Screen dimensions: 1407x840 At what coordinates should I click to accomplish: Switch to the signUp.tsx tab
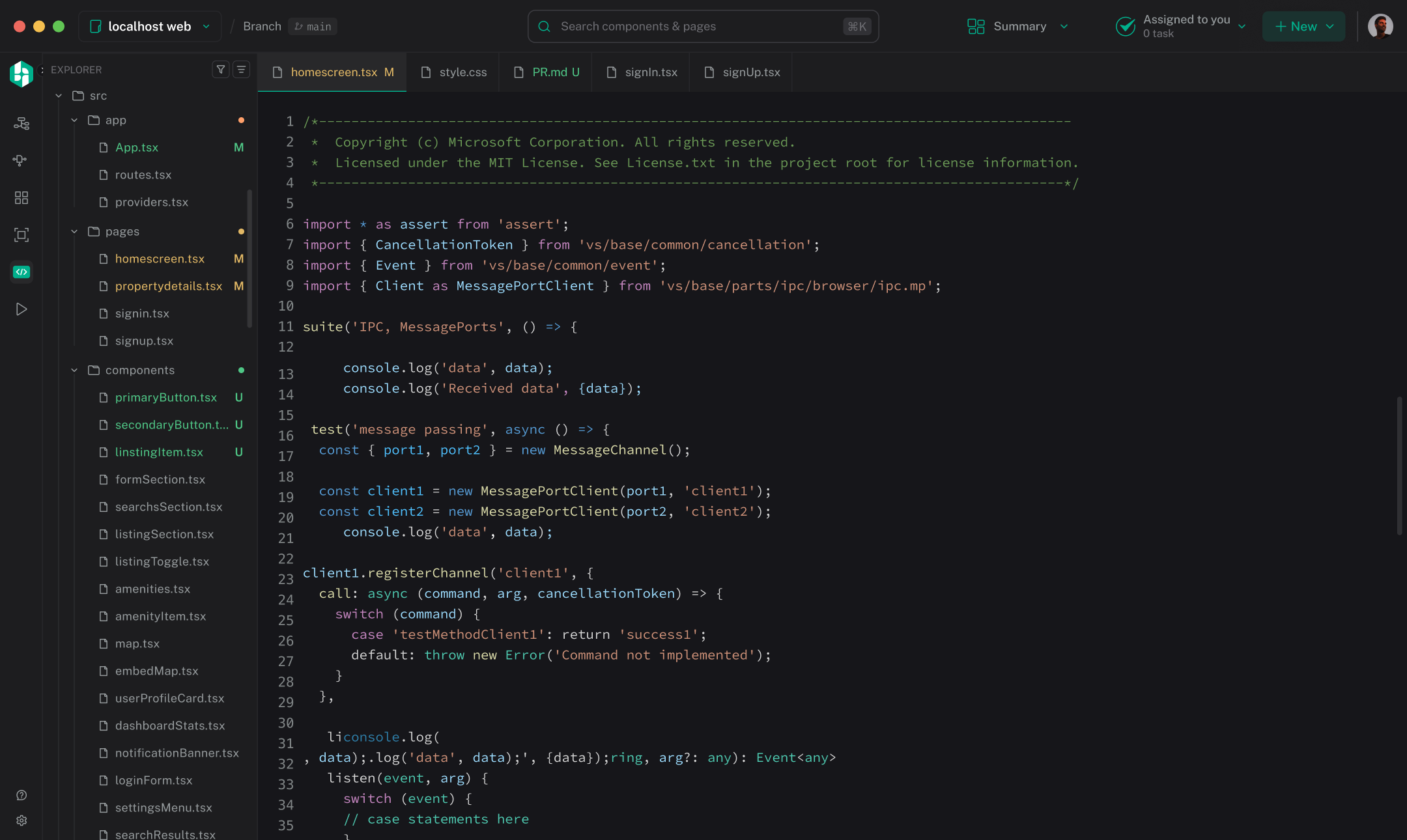click(x=741, y=72)
